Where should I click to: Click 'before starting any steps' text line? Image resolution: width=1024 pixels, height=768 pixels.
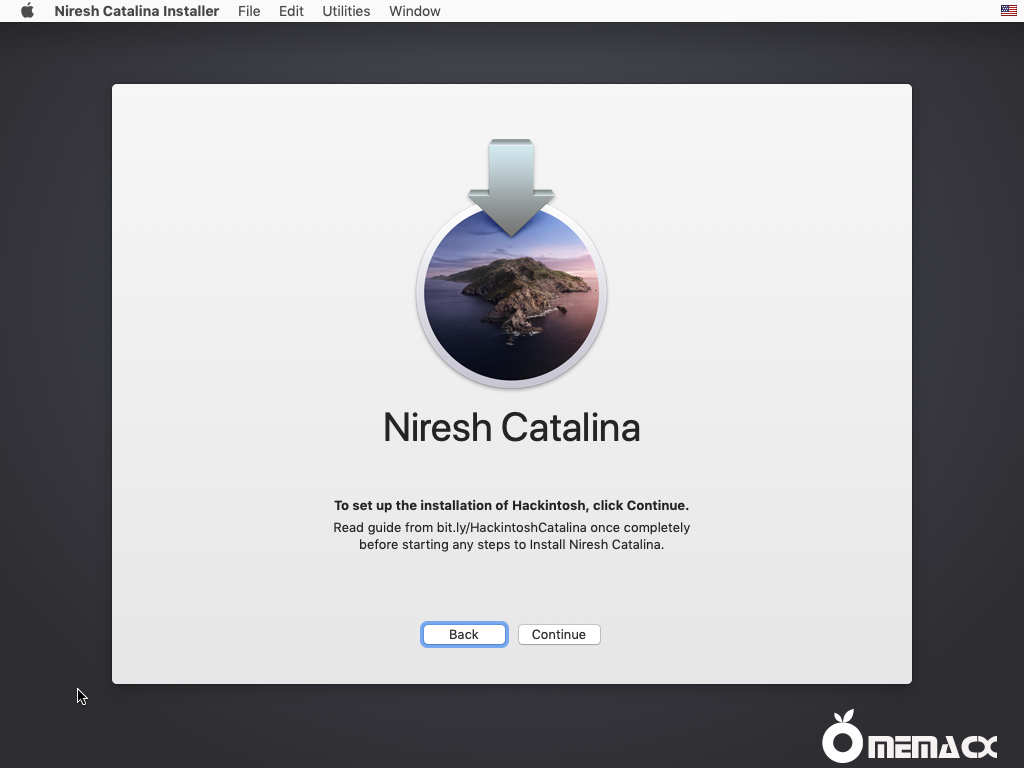click(511, 545)
